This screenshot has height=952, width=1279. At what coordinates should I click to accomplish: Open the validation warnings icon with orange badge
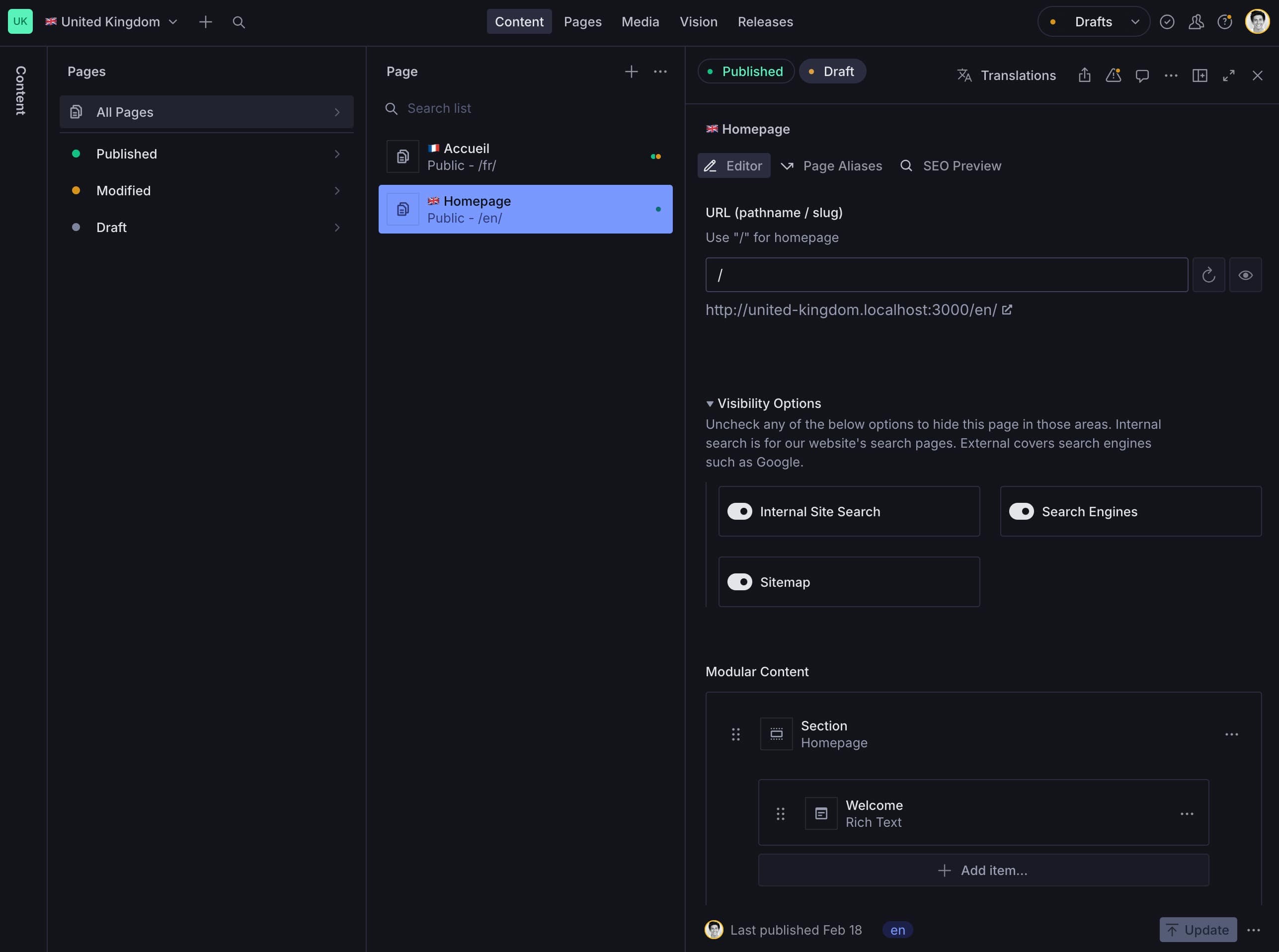click(1113, 76)
